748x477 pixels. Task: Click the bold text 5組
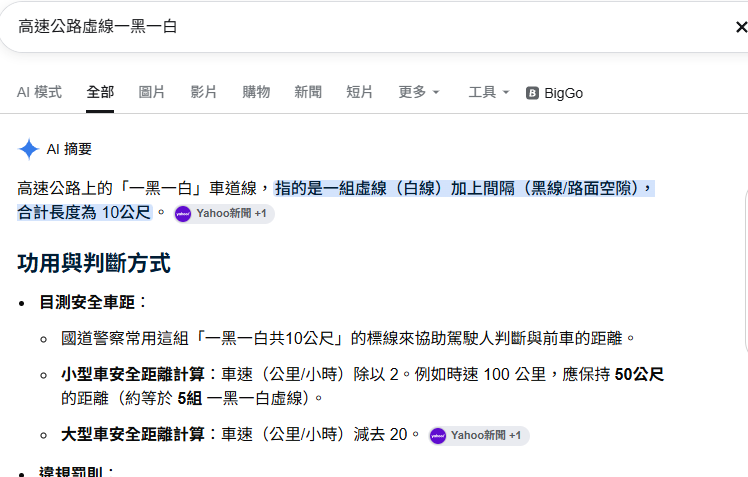(x=190, y=398)
